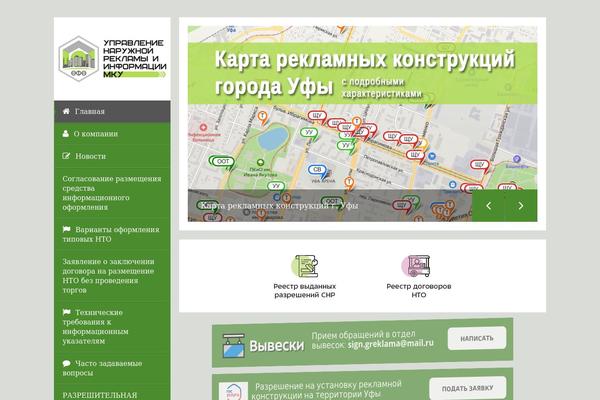
Task: Click the НАПИСАТЬ button
Action: pos(477,338)
